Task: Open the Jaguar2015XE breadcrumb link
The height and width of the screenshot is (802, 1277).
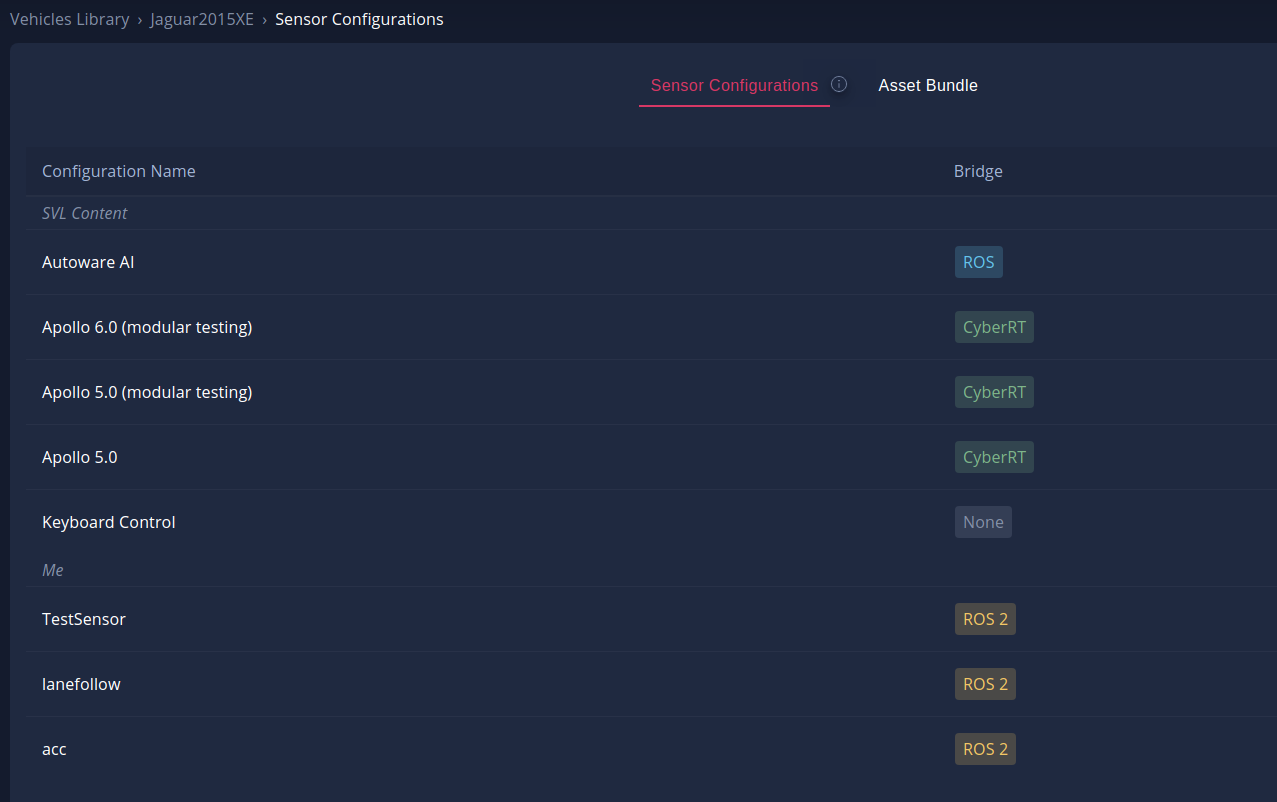Action: pos(202,19)
